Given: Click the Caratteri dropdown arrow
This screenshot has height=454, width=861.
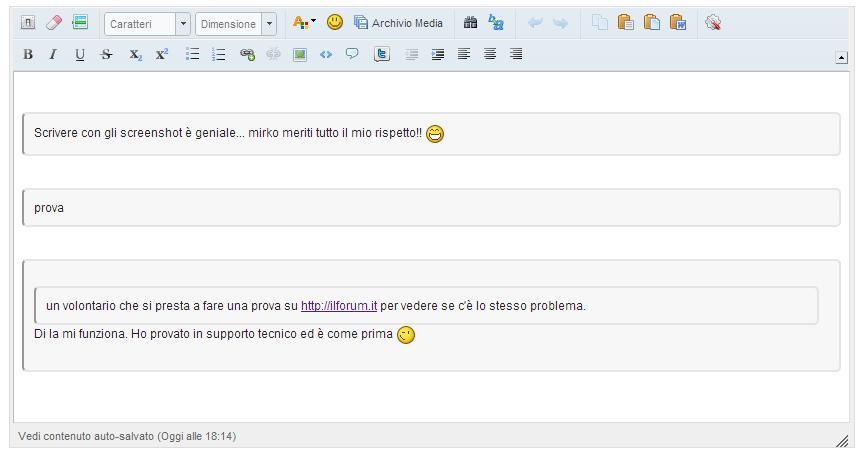Looking at the screenshot, I should tap(183, 24).
